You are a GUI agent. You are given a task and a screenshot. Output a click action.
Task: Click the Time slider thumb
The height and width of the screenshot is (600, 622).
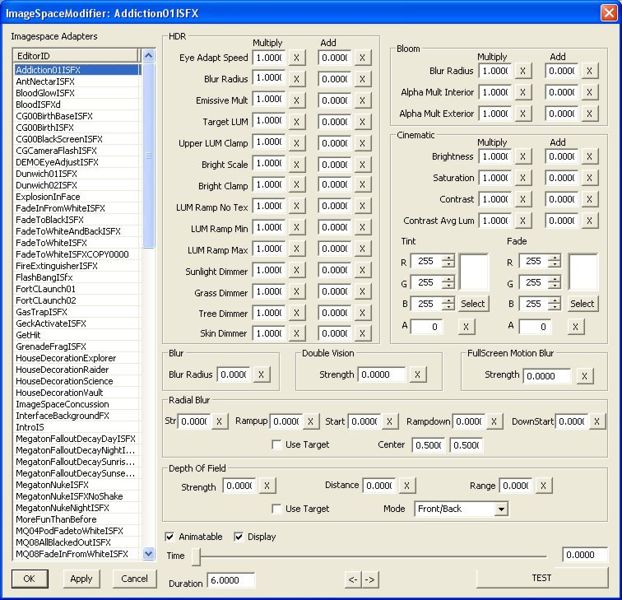click(196, 557)
